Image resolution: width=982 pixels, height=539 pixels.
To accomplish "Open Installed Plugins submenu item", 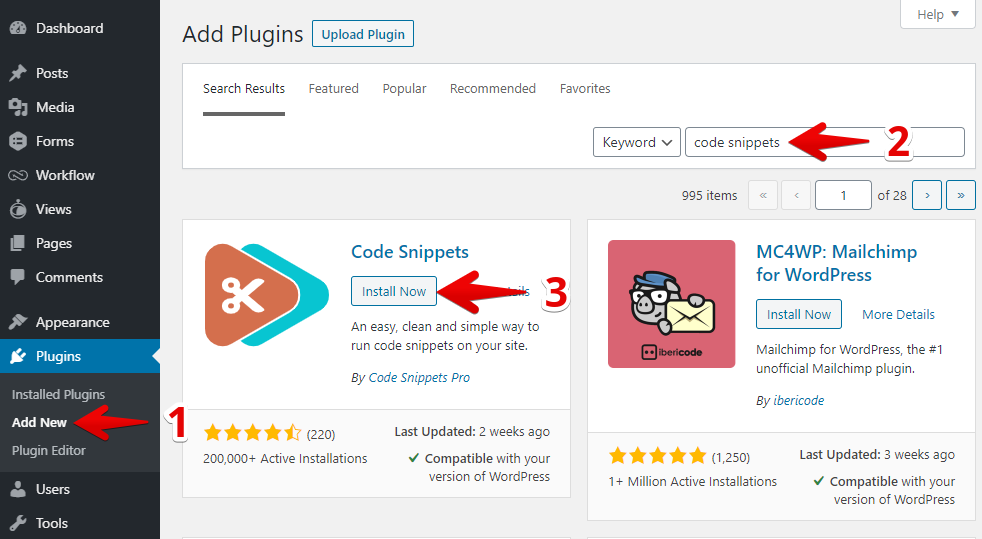I will [58, 394].
